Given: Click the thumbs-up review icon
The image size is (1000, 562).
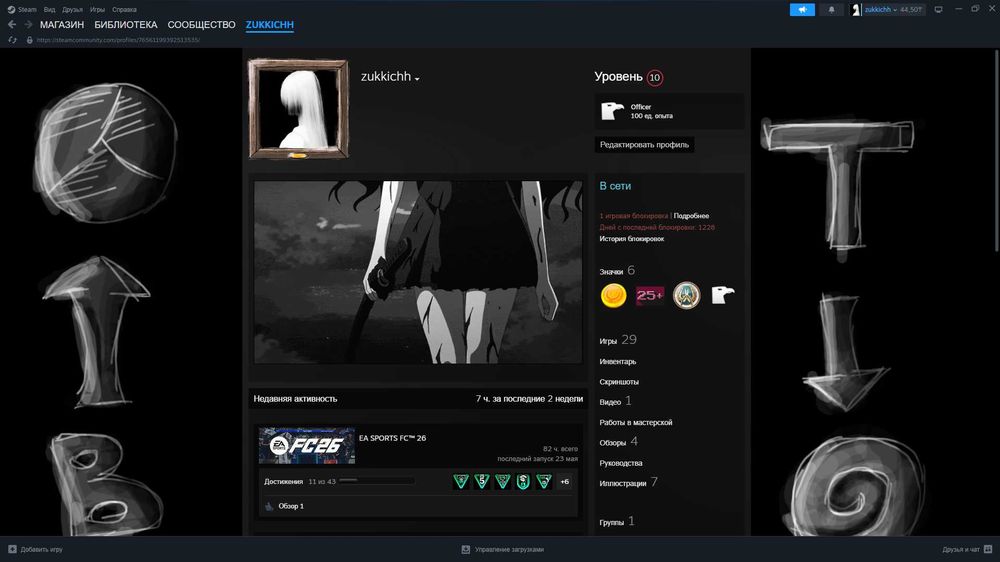Looking at the screenshot, I should pos(269,506).
